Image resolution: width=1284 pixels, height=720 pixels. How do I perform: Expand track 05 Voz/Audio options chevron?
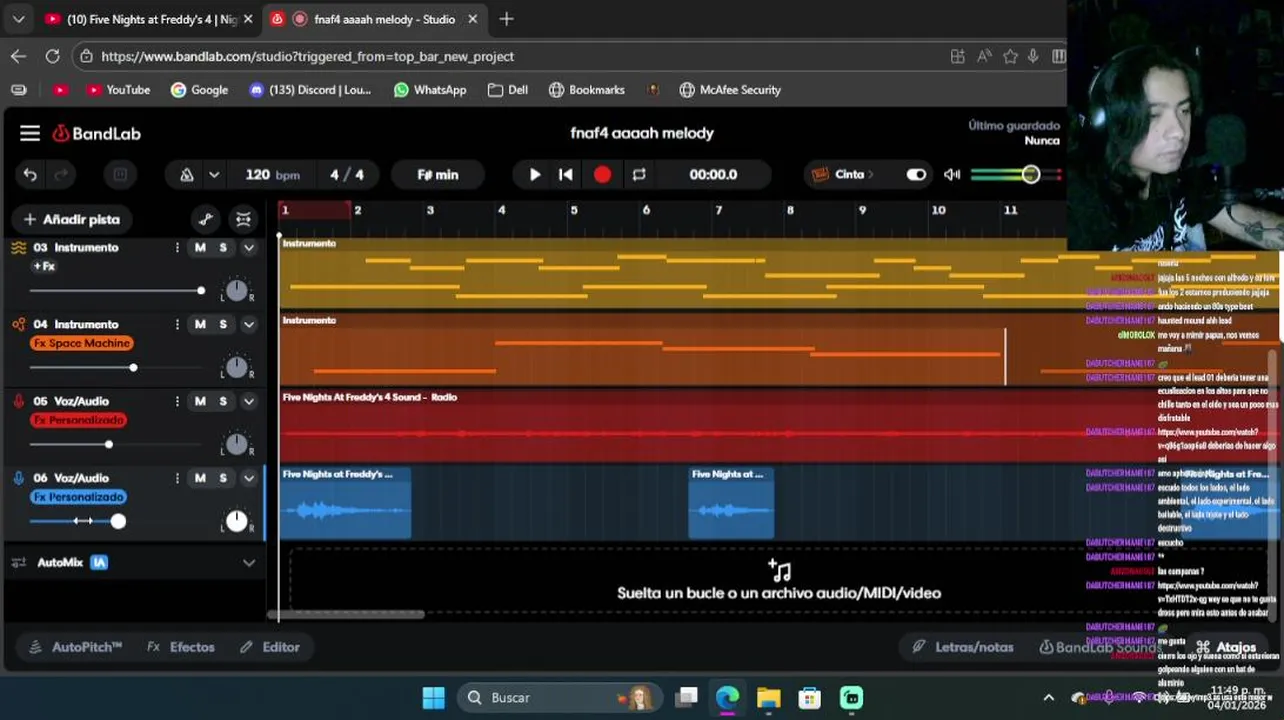(249, 401)
